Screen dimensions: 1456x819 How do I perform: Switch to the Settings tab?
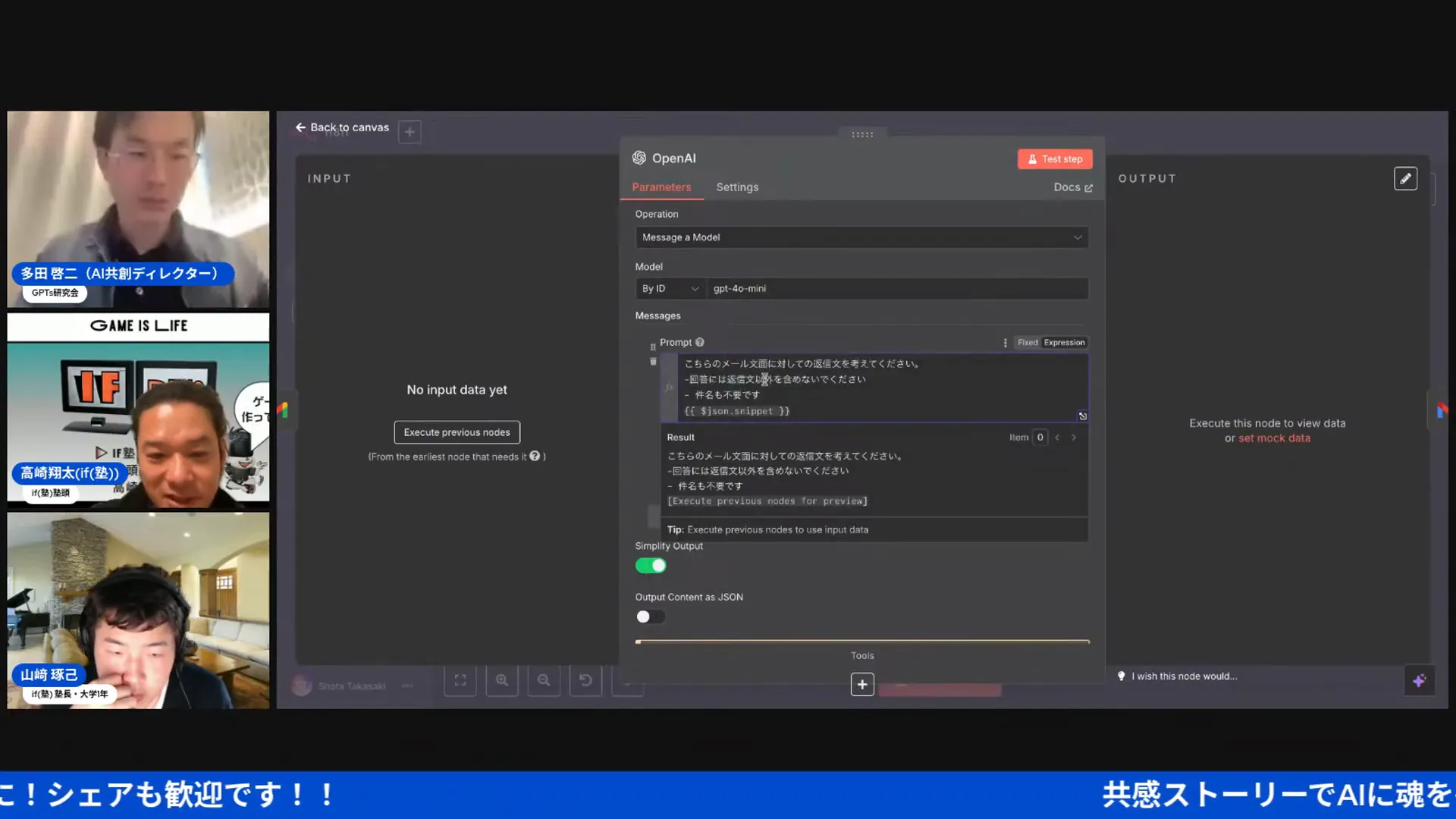[x=737, y=187]
